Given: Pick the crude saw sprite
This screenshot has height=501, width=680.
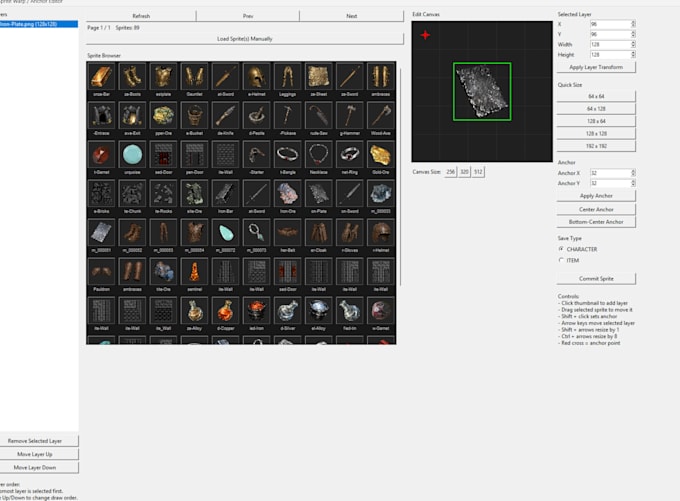Looking at the screenshot, I should point(319,115).
